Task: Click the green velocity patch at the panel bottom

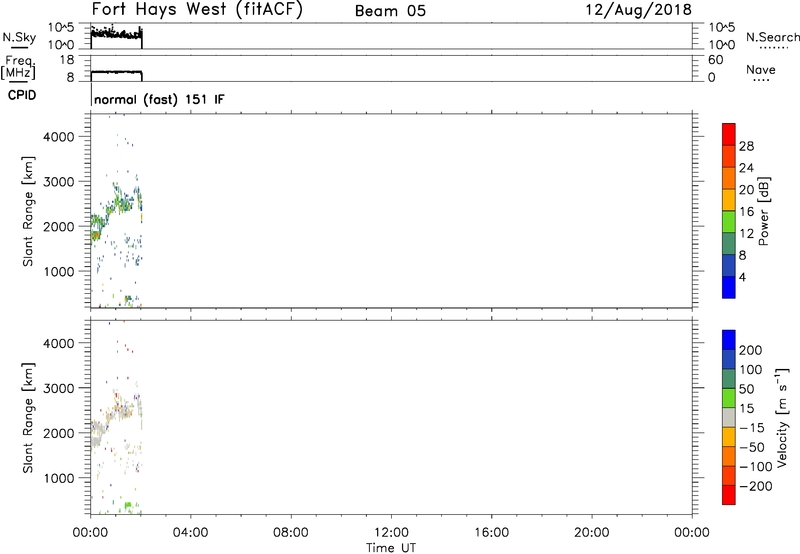Action: (128, 506)
